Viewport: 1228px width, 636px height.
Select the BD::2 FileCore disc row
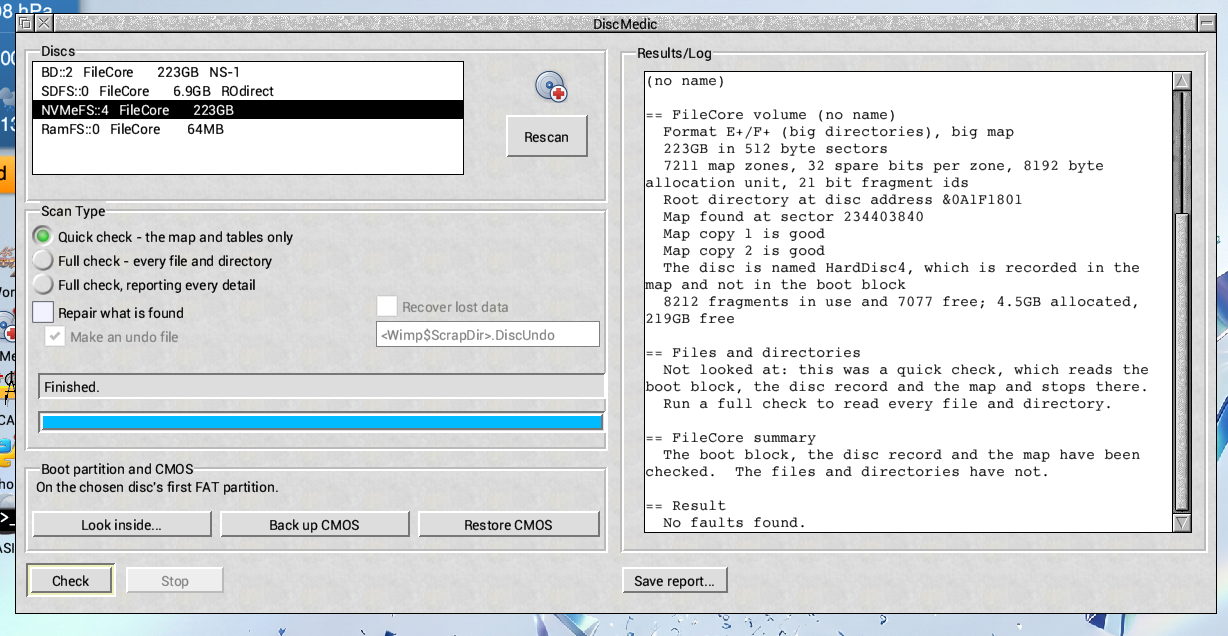point(248,72)
